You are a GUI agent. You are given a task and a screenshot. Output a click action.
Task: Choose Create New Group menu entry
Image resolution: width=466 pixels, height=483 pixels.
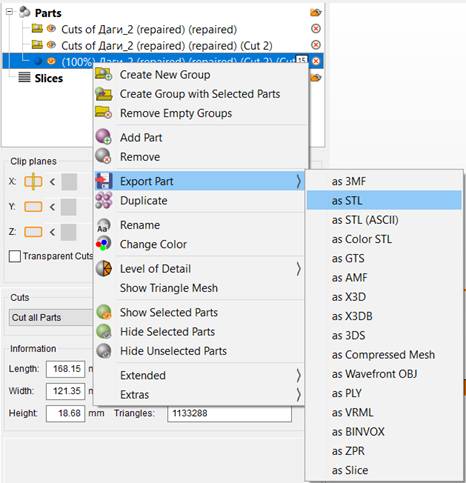200,74
